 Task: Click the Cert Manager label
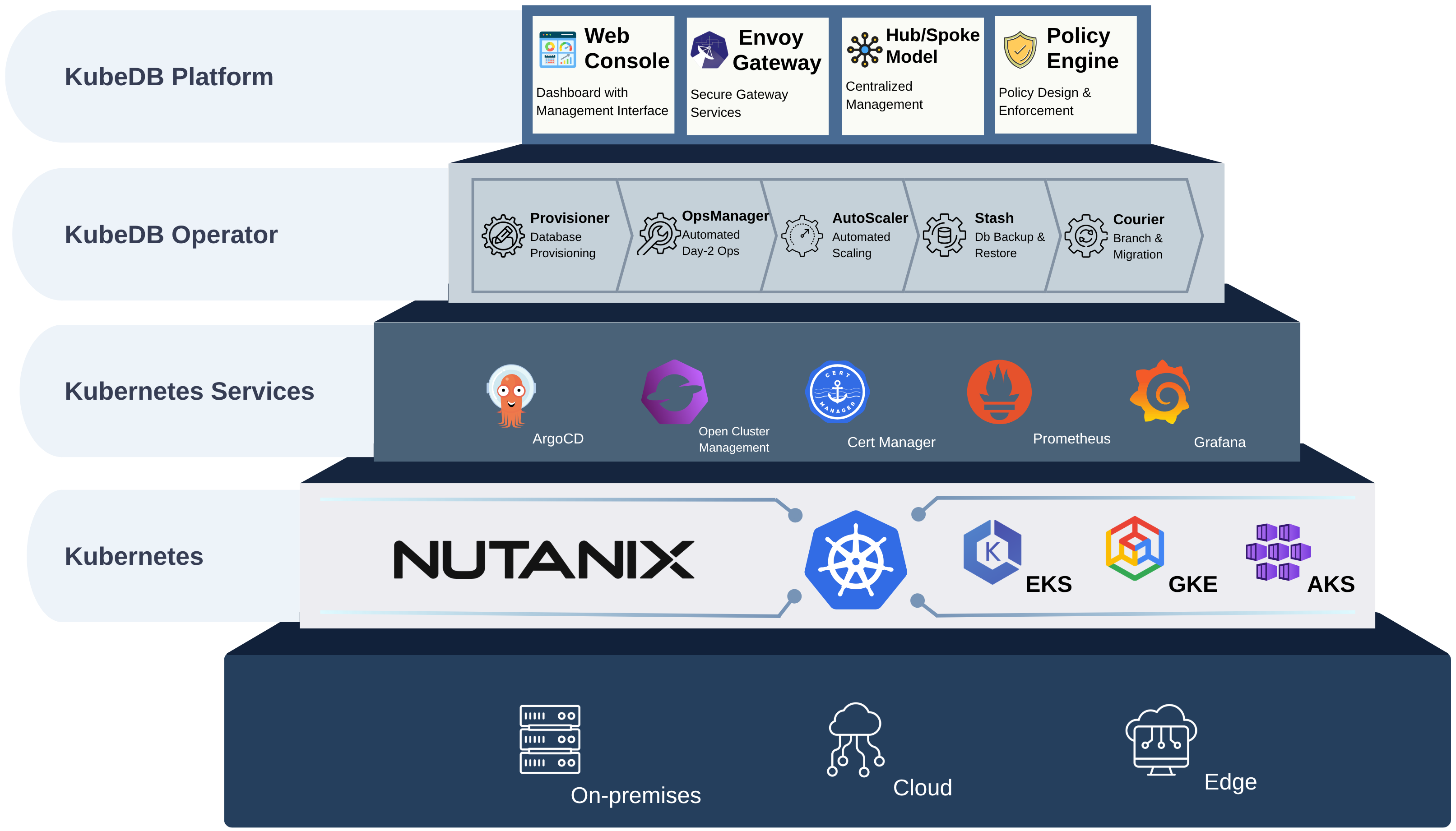coord(891,442)
